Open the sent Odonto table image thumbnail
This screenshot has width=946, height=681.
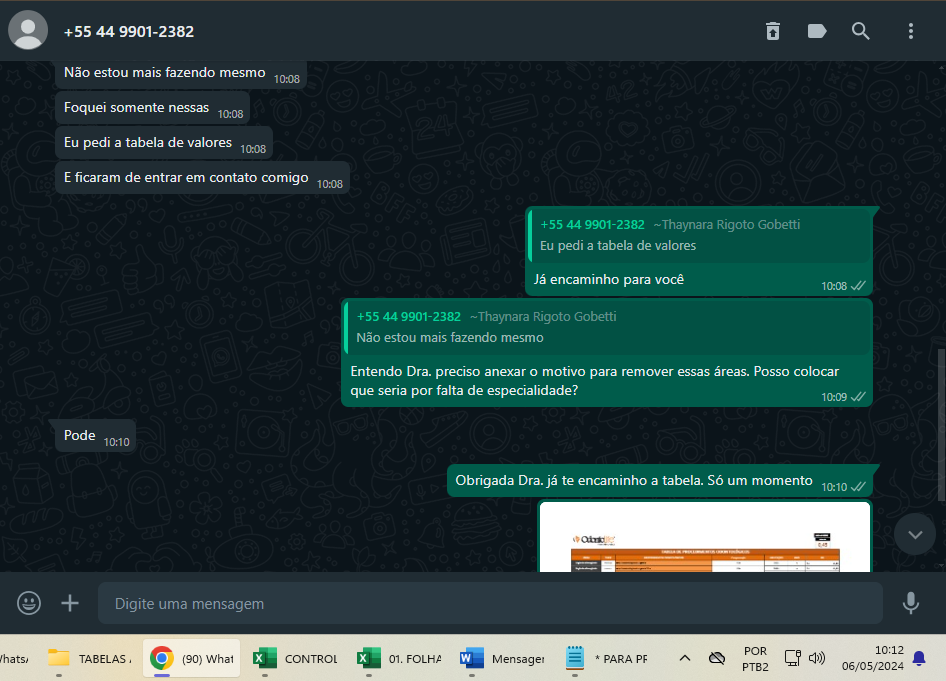point(705,537)
